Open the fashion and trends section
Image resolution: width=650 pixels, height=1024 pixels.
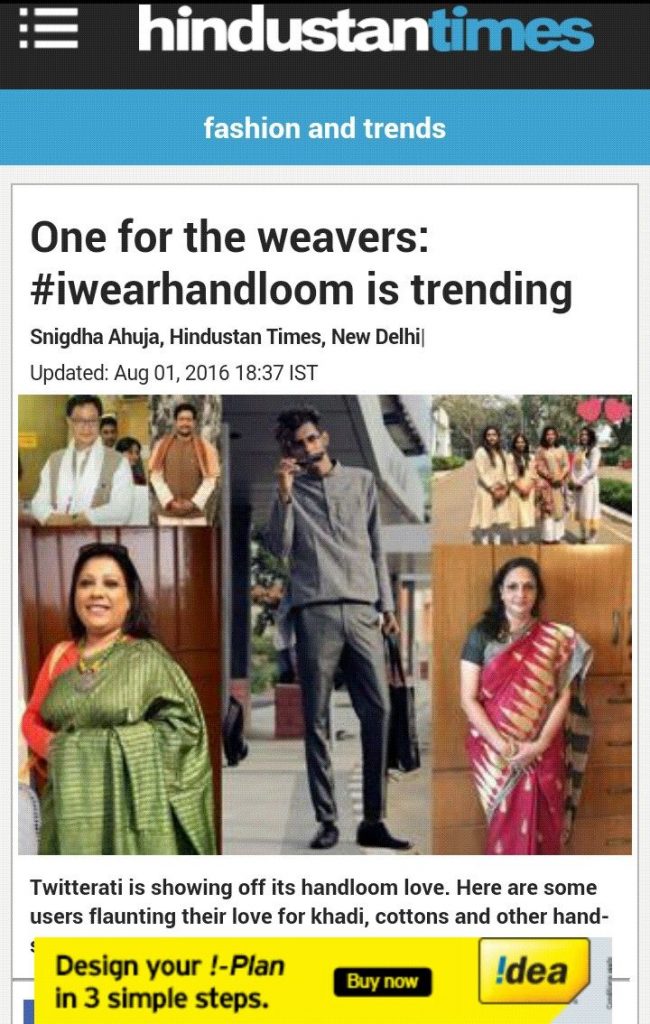coord(325,128)
